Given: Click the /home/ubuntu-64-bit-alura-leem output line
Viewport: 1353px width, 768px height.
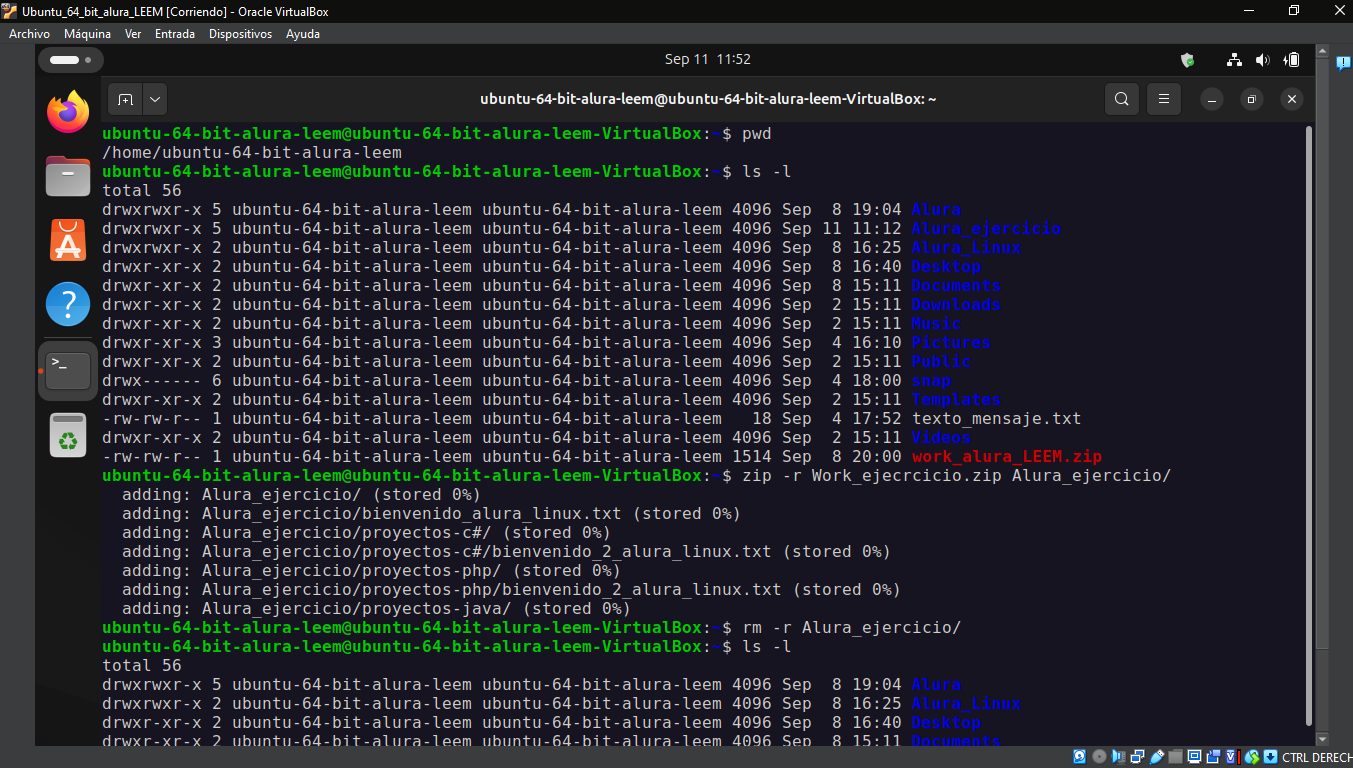Looking at the screenshot, I should click(252, 153).
